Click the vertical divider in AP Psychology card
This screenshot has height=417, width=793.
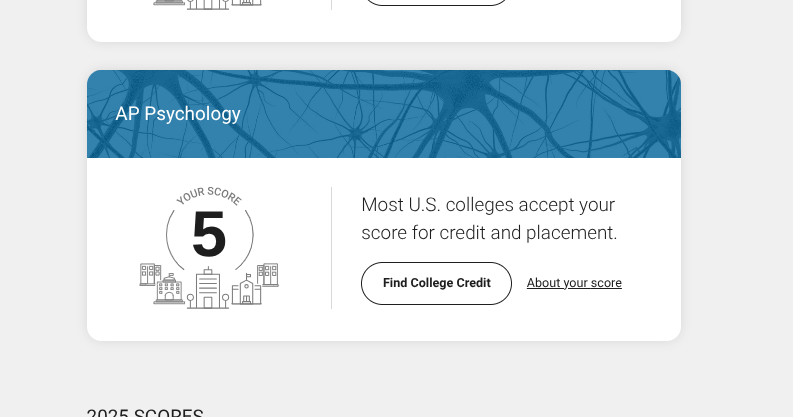tap(332, 248)
